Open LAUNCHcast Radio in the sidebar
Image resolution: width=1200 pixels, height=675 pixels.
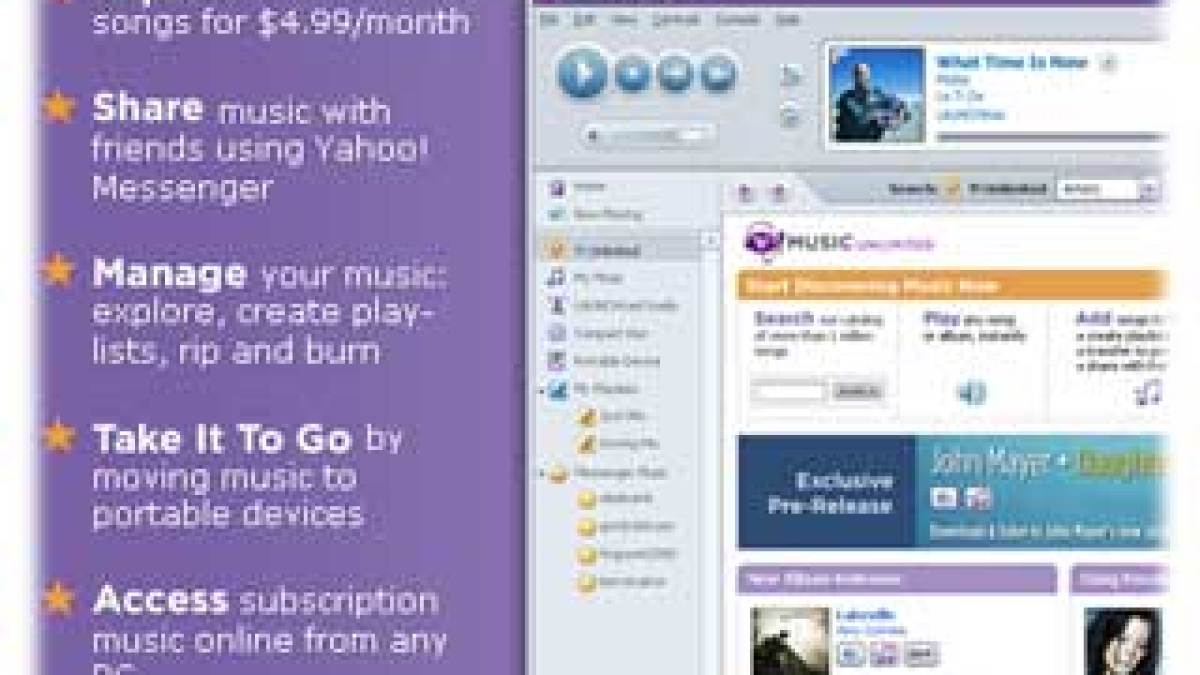click(x=613, y=306)
